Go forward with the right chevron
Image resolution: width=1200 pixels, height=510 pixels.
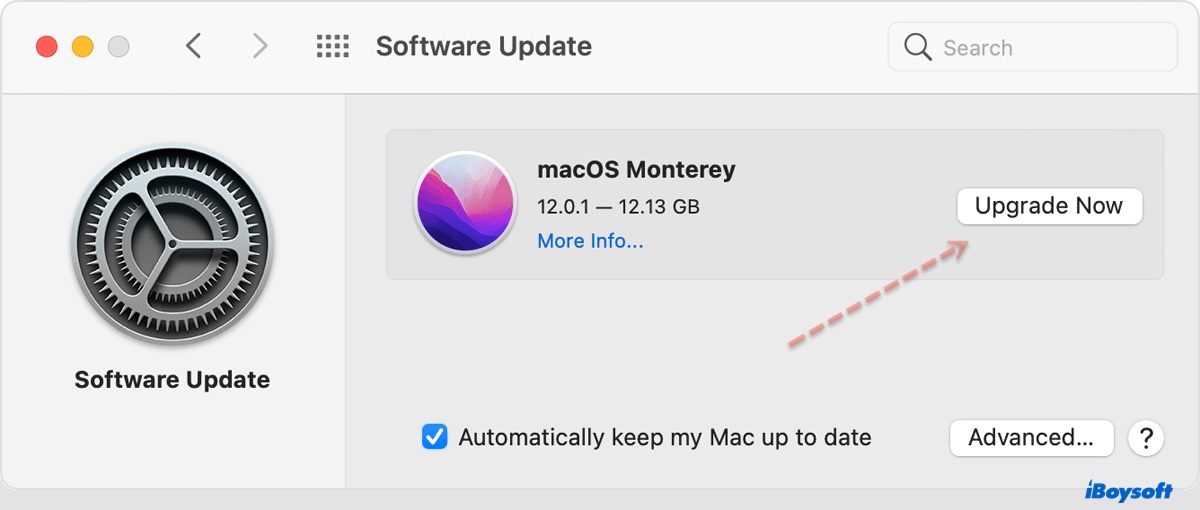click(x=260, y=46)
